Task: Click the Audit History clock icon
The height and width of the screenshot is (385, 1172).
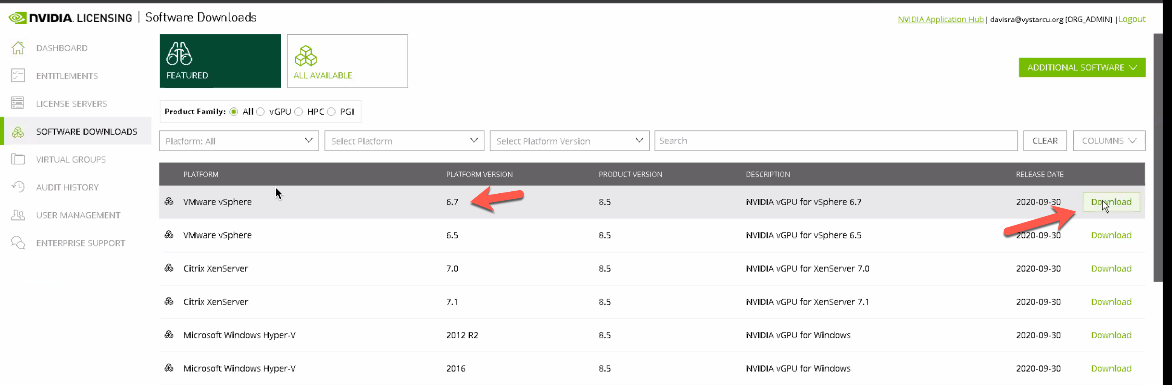Action: [x=19, y=187]
